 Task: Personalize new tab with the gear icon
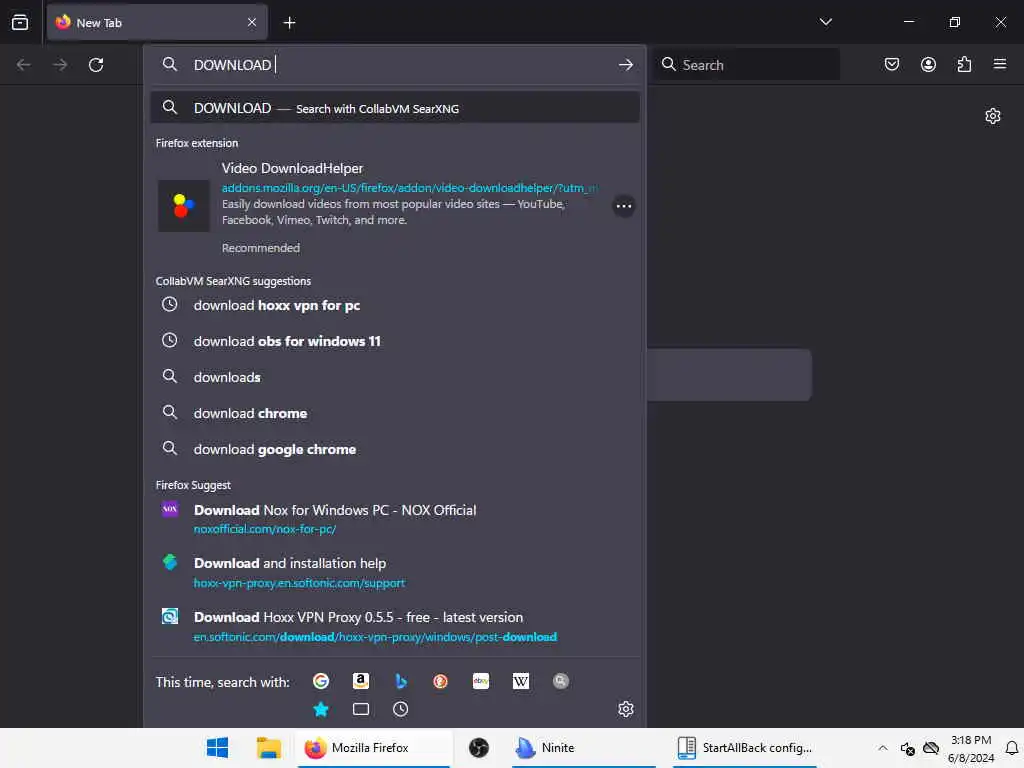[x=993, y=116]
